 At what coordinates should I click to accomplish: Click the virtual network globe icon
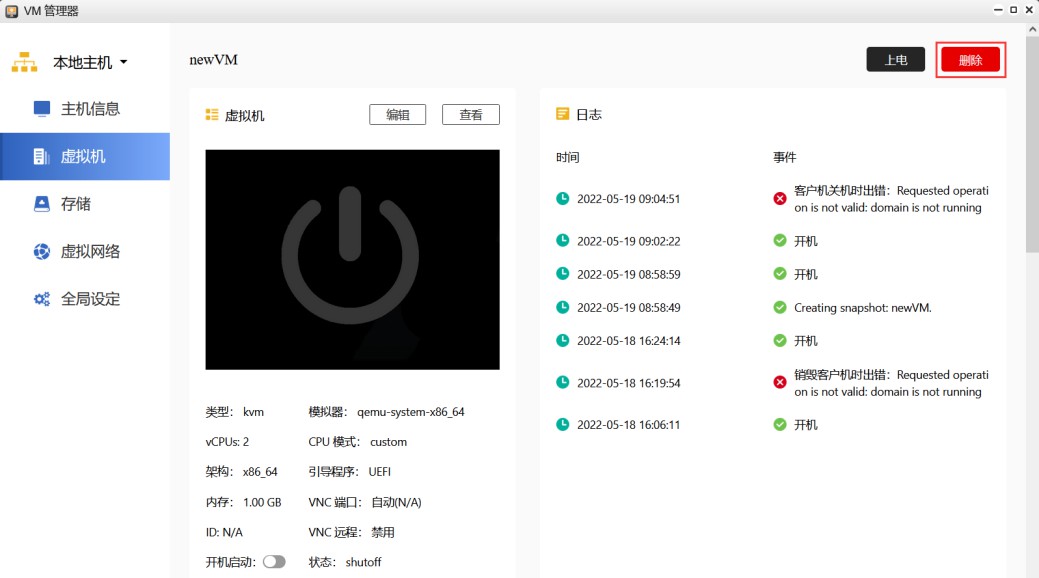coord(41,252)
